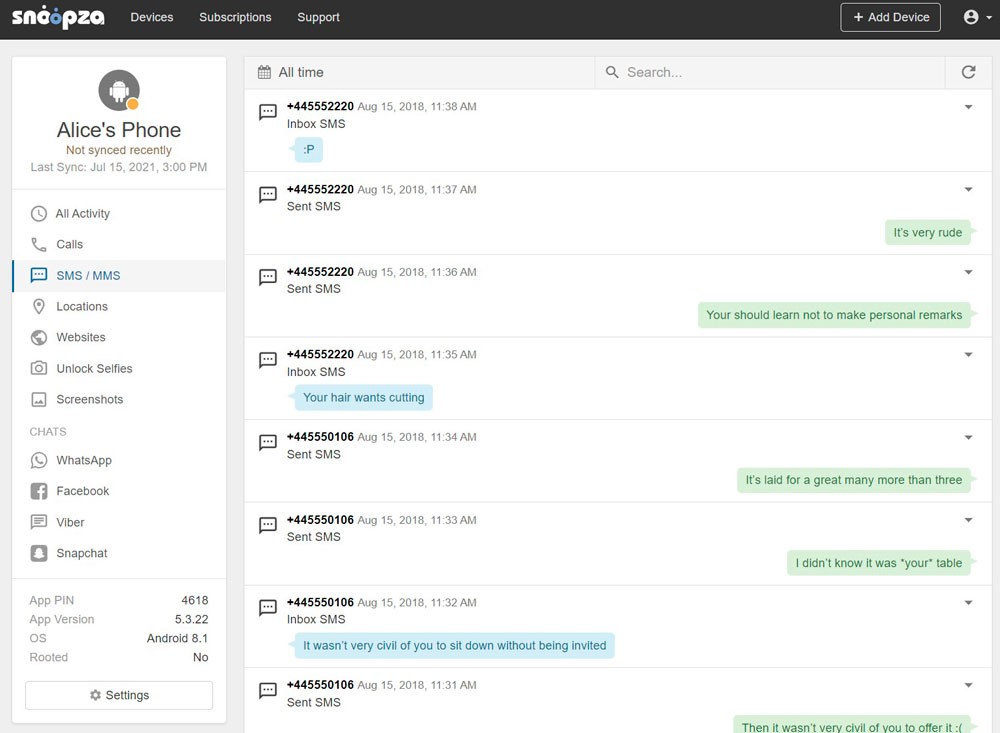This screenshot has width=1000, height=733.
Task: Refresh the message list
Action: tap(968, 72)
